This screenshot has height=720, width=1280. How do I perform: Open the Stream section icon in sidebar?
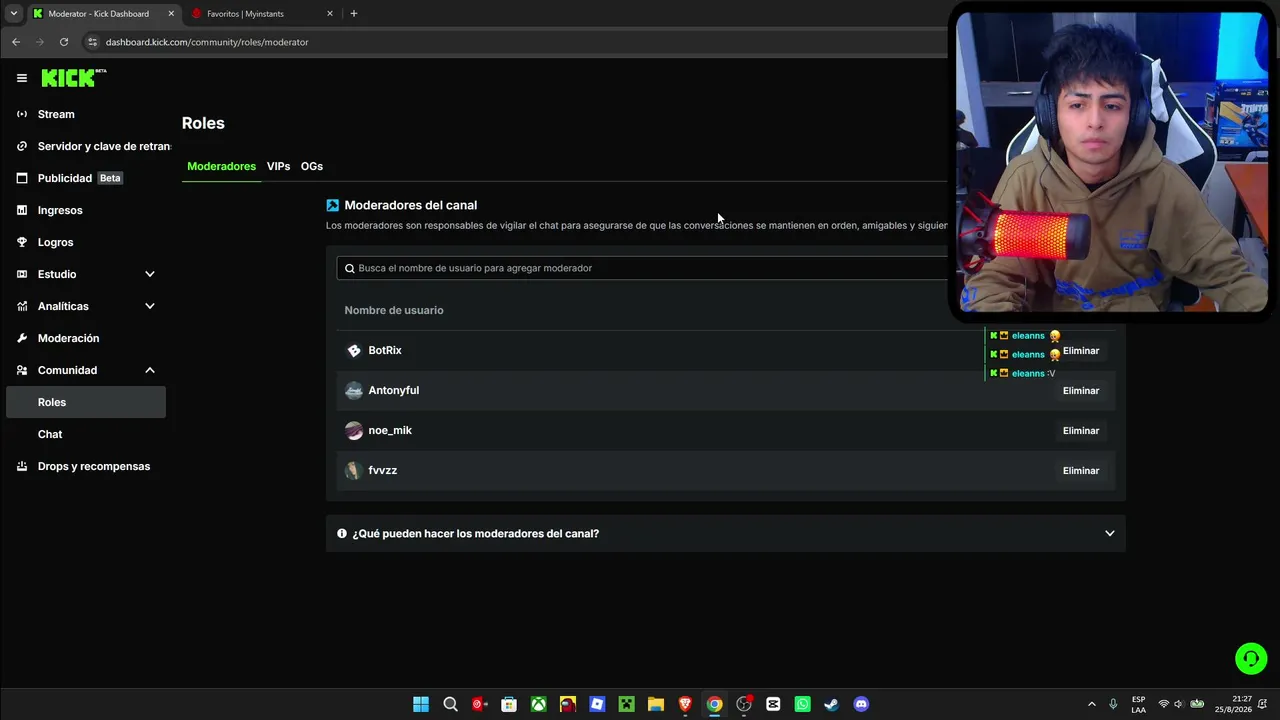pos(22,114)
